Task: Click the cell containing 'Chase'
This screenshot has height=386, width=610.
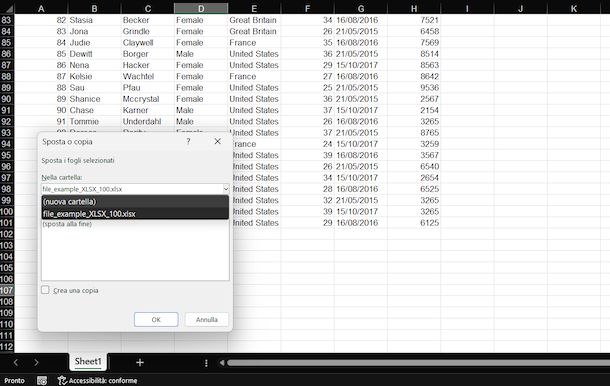Action: click(x=95, y=110)
